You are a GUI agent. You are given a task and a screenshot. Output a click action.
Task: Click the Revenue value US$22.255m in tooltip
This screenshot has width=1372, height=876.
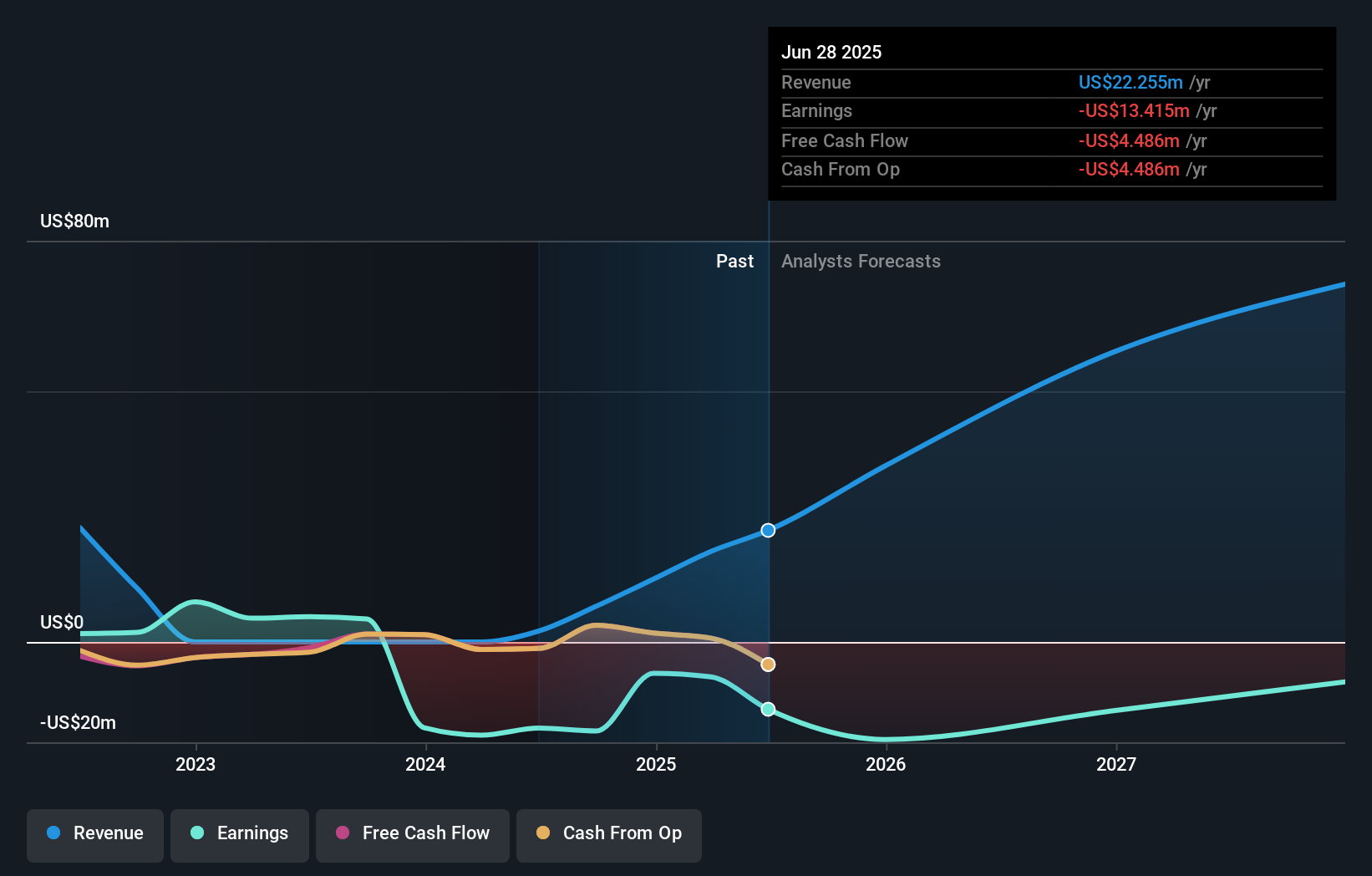pos(1130,82)
